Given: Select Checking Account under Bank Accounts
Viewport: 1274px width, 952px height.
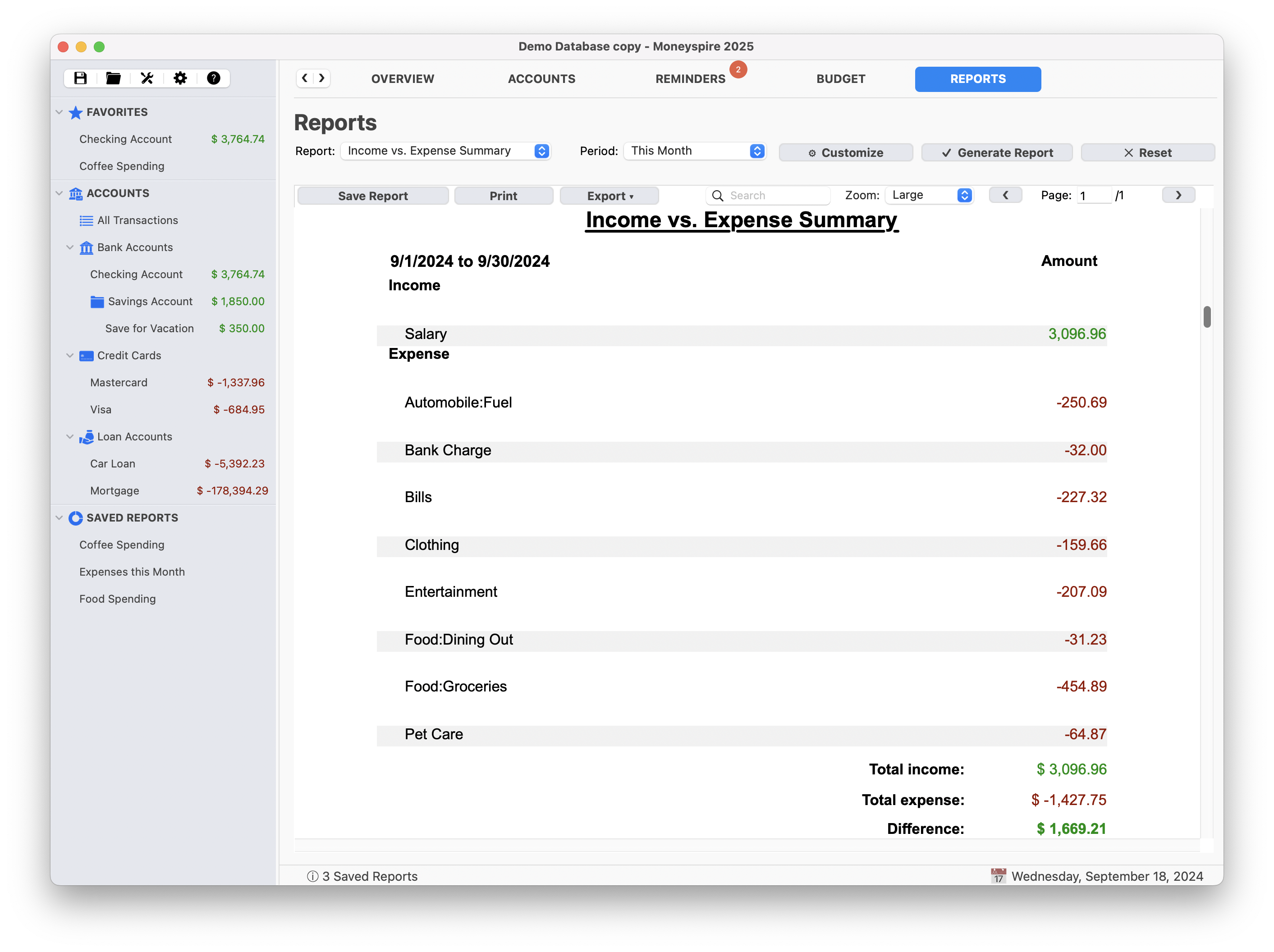Looking at the screenshot, I should click(x=164, y=275).
